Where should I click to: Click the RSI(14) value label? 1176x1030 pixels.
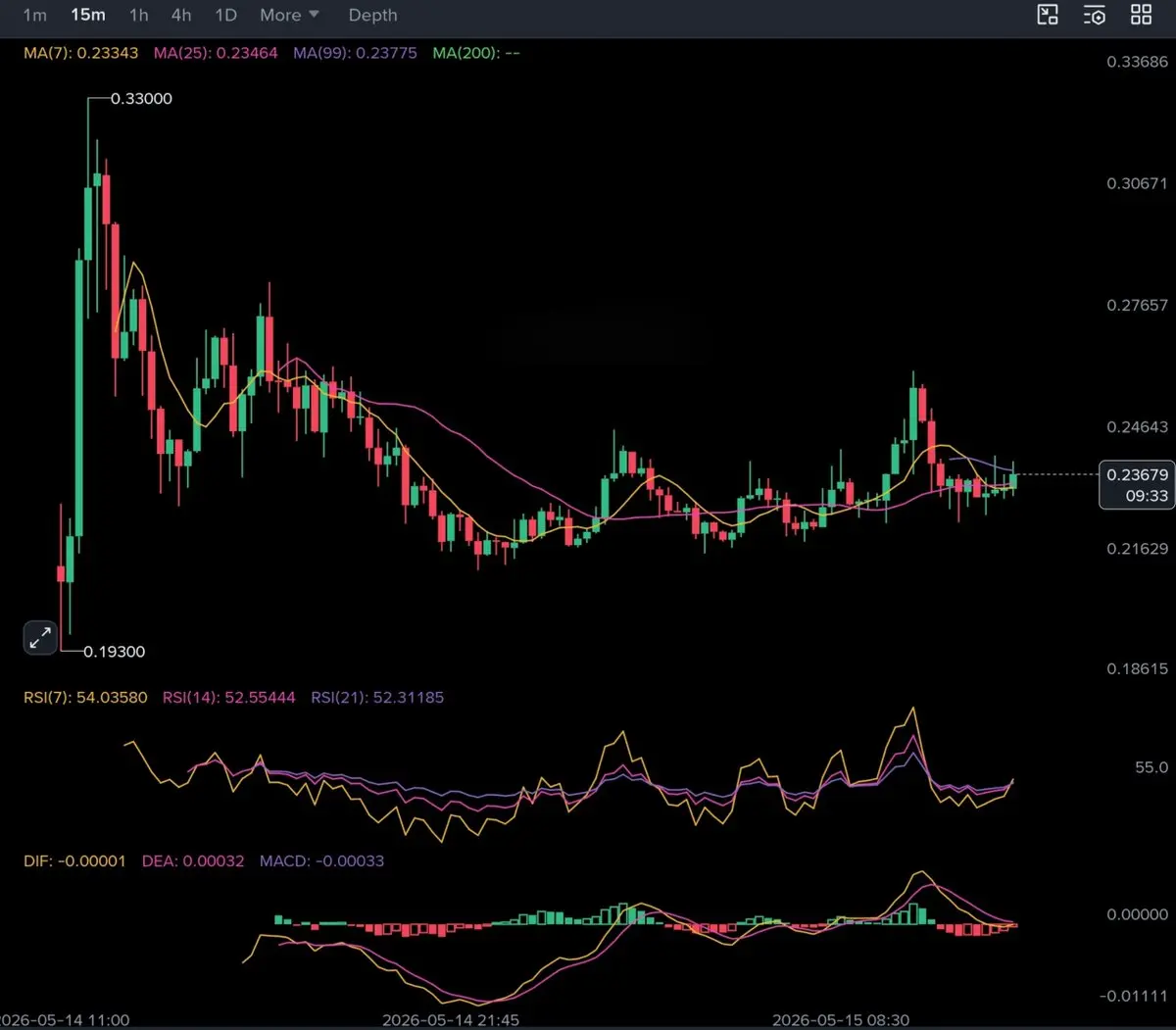[x=228, y=698]
